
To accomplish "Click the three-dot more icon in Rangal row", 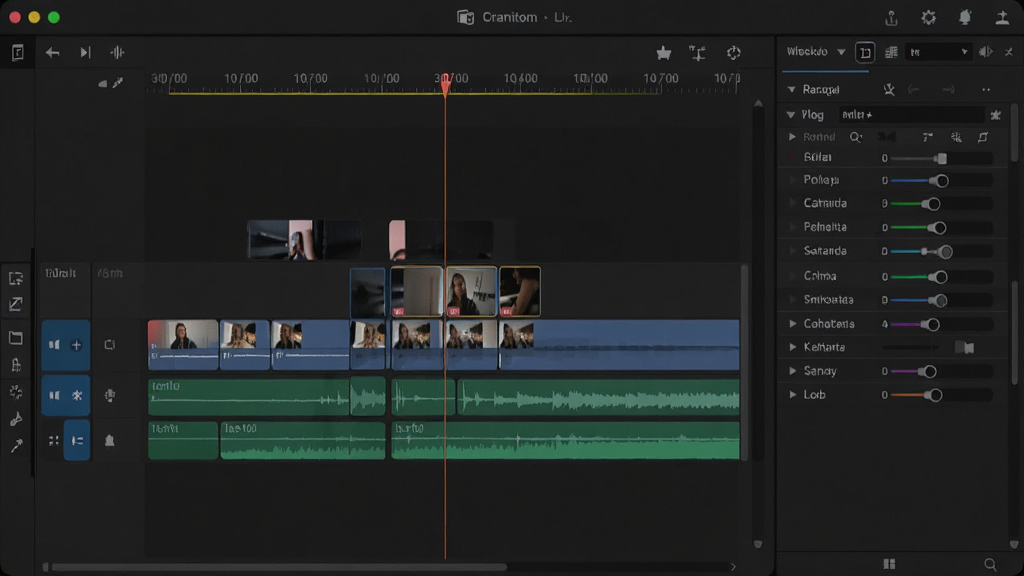I will [x=986, y=89].
